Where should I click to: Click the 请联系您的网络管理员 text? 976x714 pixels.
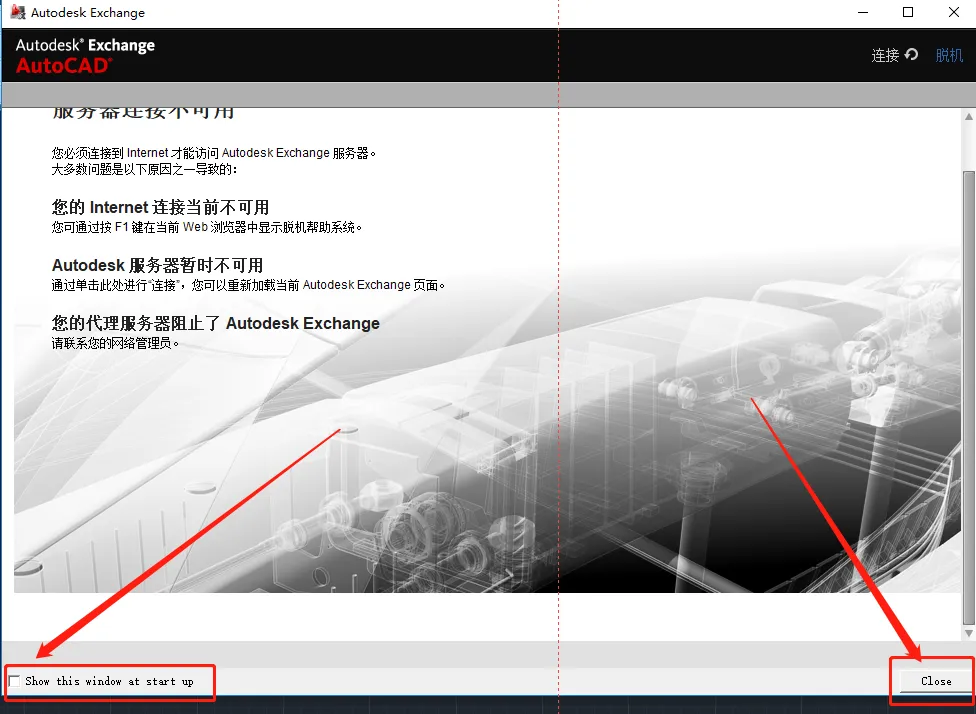pos(115,343)
